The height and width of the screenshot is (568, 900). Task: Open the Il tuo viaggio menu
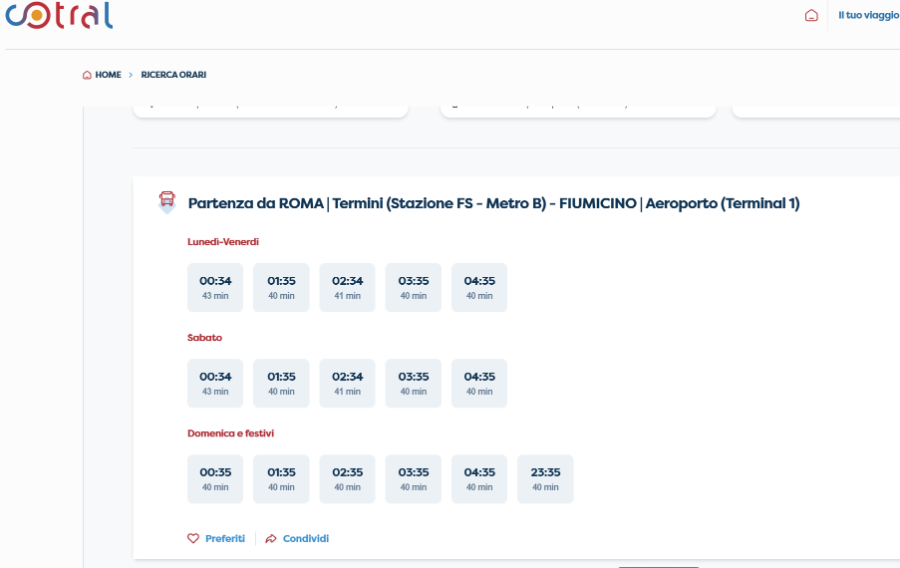[x=868, y=15]
